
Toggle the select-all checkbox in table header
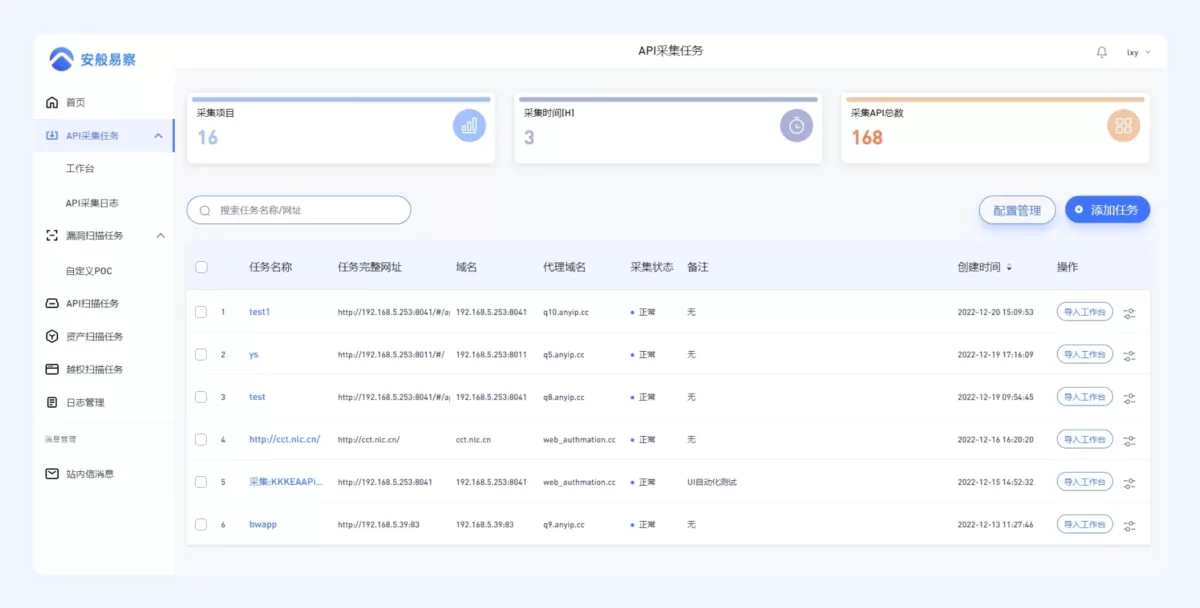point(201,267)
